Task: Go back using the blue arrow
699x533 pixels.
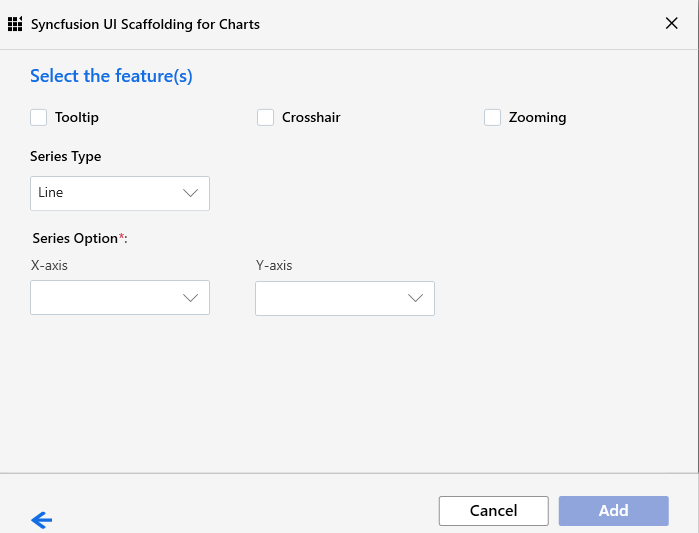Action: pyautogui.click(x=41, y=520)
